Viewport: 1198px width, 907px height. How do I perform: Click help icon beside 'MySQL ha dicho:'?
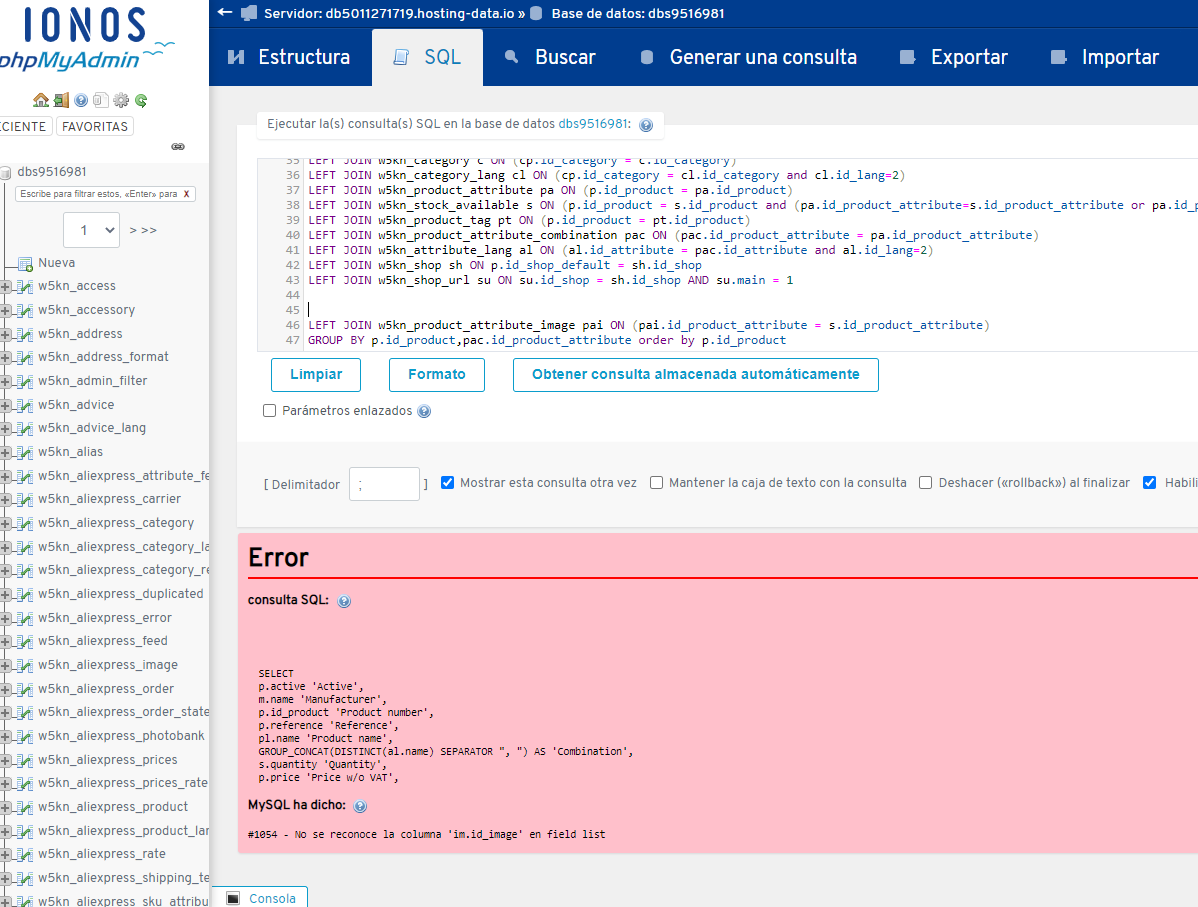(x=360, y=806)
